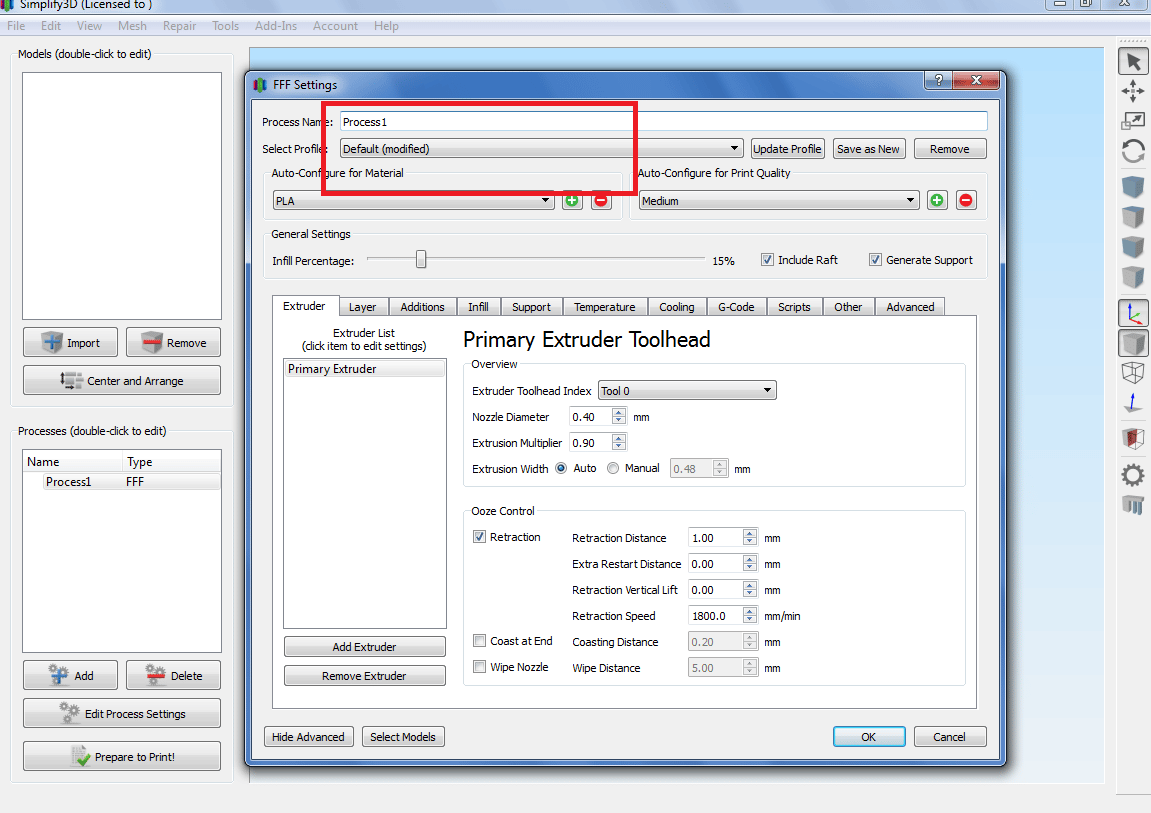
Task: Click into the Process Name text field
Action: coord(664,122)
